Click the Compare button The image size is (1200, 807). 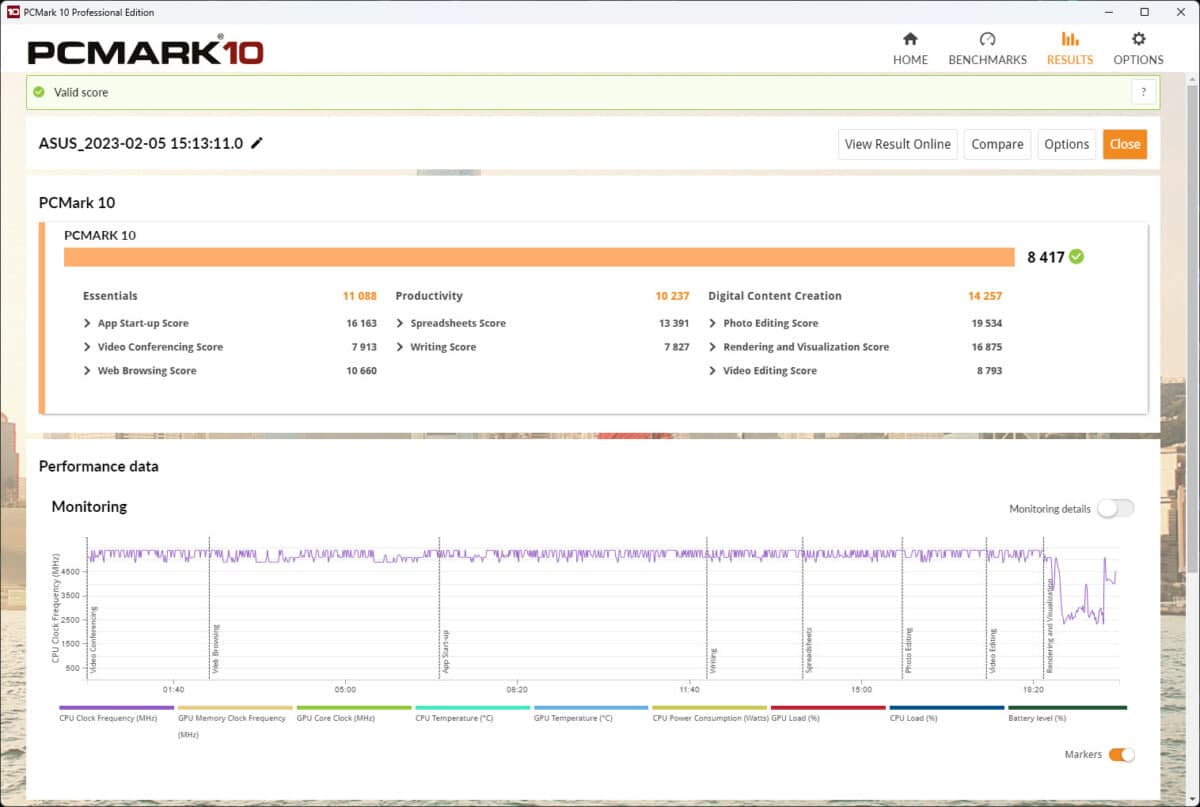997,144
